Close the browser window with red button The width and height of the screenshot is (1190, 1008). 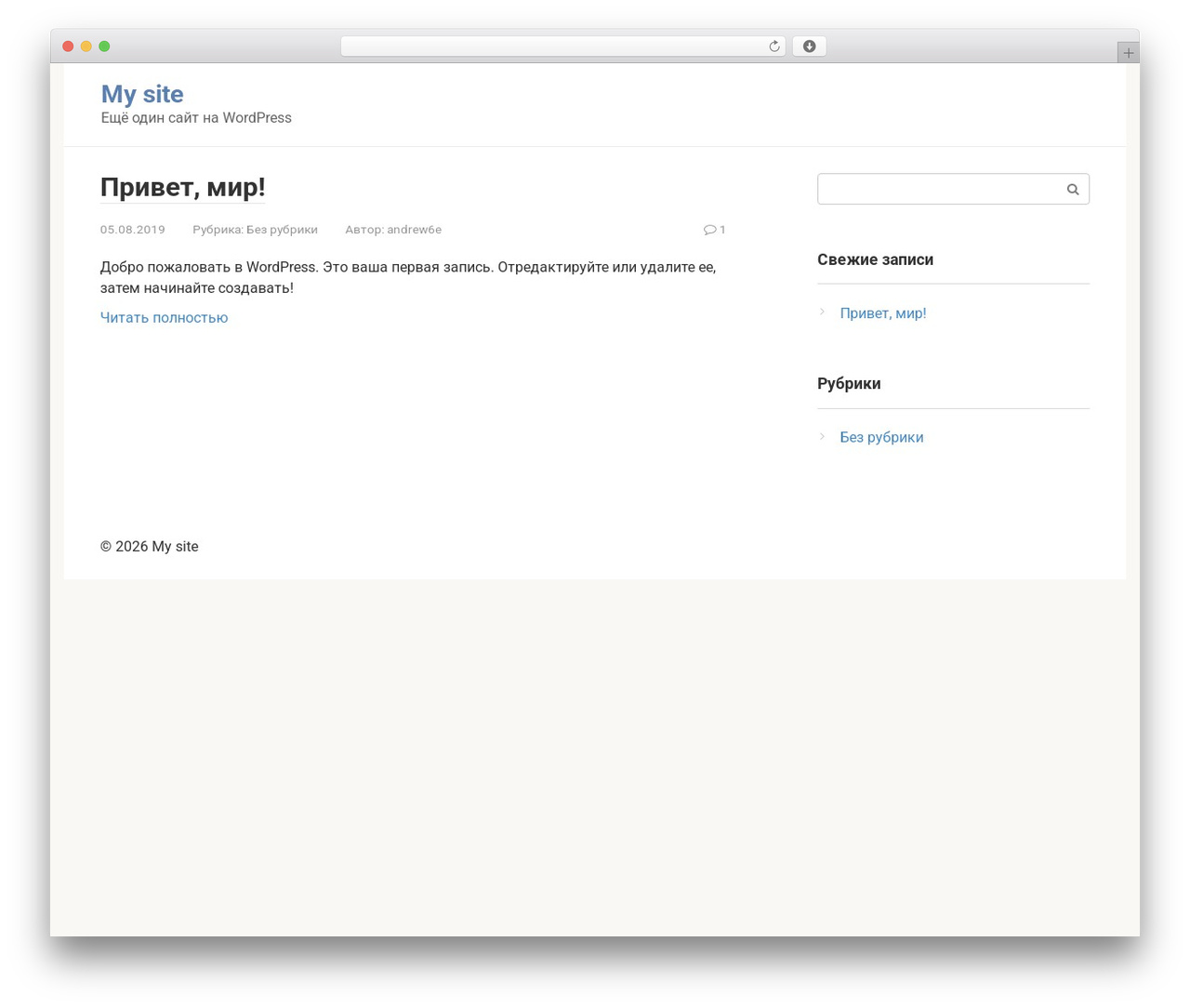(x=68, y=46)
